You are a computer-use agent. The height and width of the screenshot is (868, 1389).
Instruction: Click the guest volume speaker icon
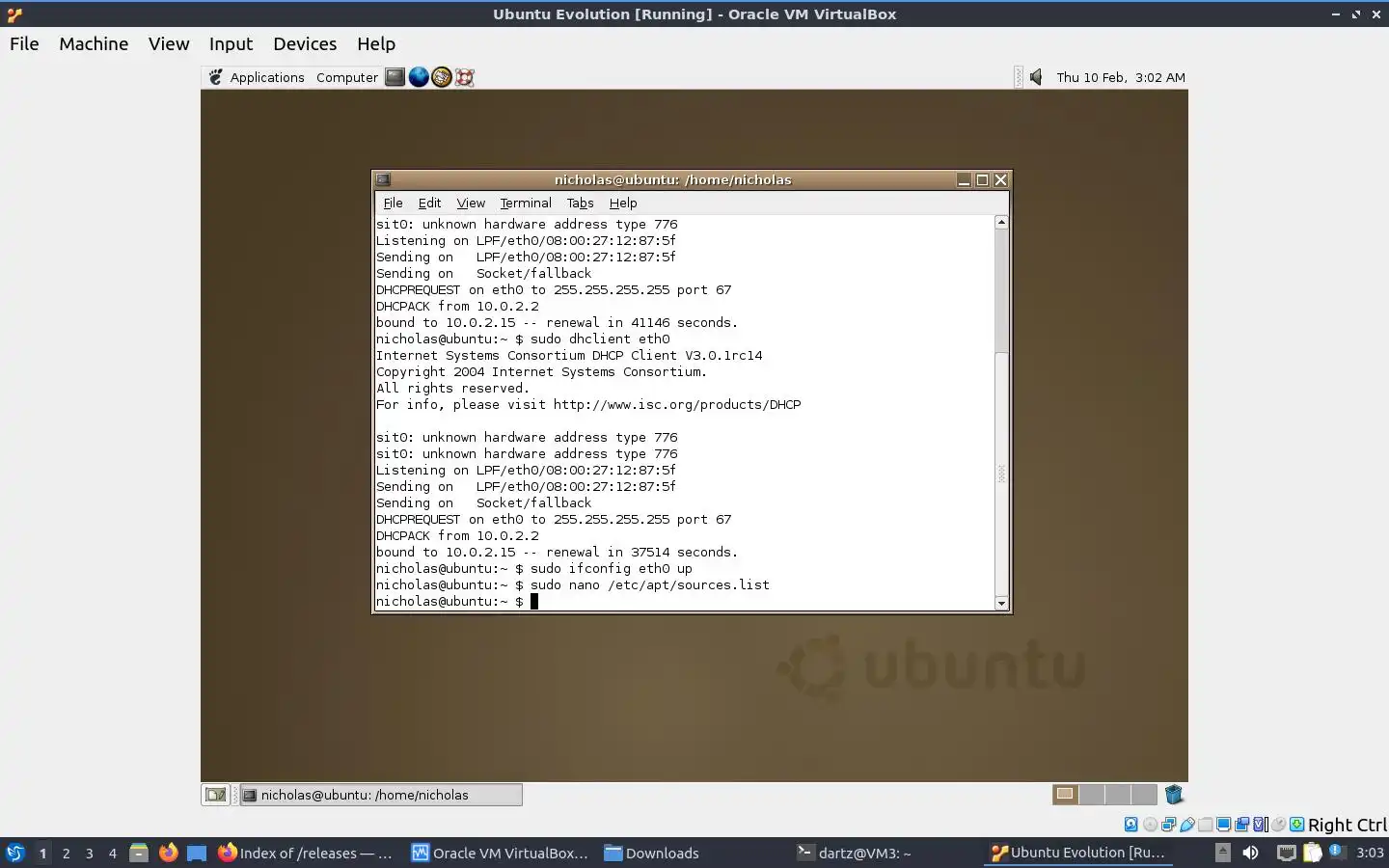(x=1036, y=77)
